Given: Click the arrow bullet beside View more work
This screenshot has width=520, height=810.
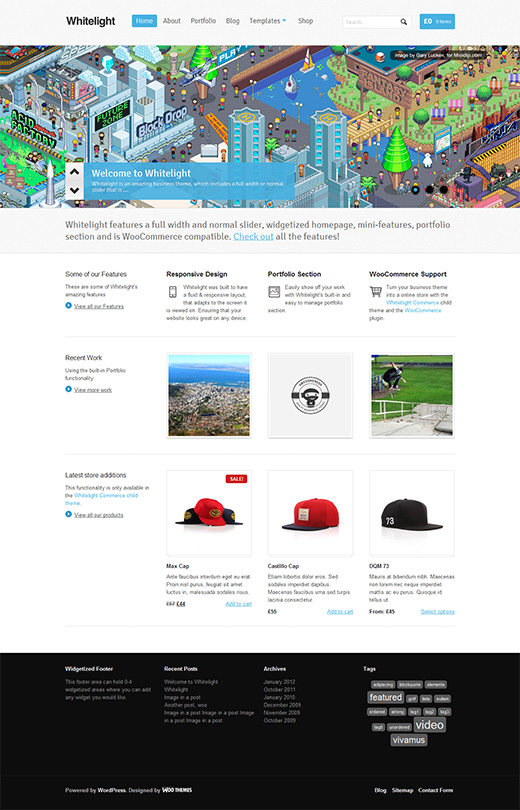Looking at the screenshot, I should pos(68,389).
